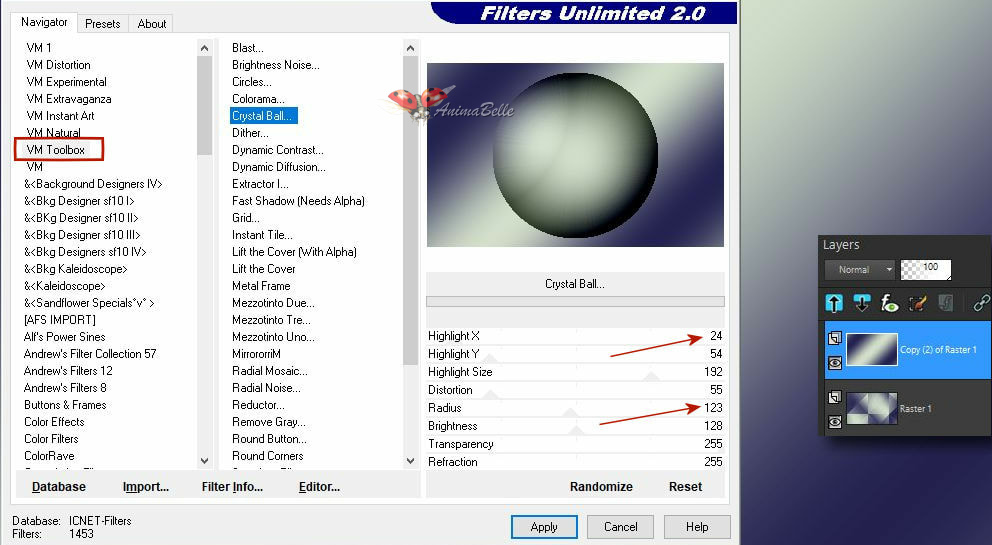Click the Highlight Size slider
The image size is (992, 545).
pyautogui.click(x=575, y=372)
